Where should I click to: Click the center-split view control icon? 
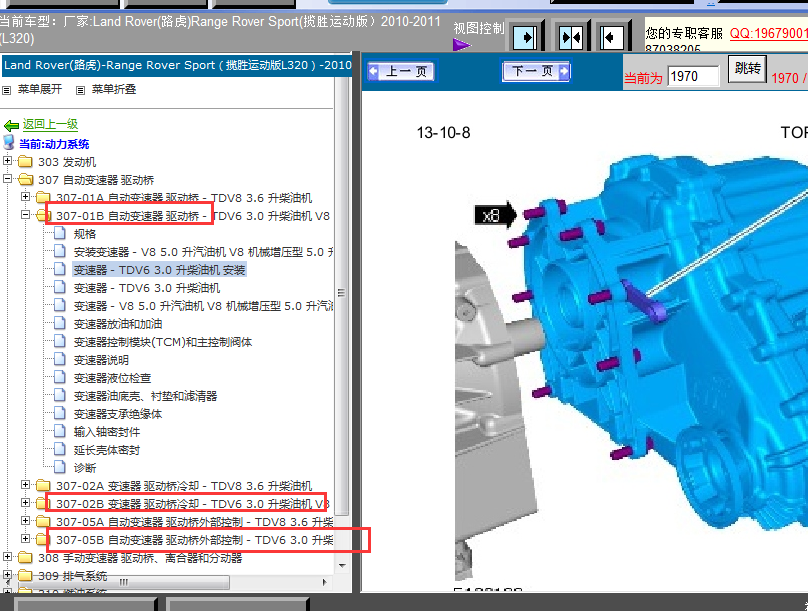click(571, 37)
